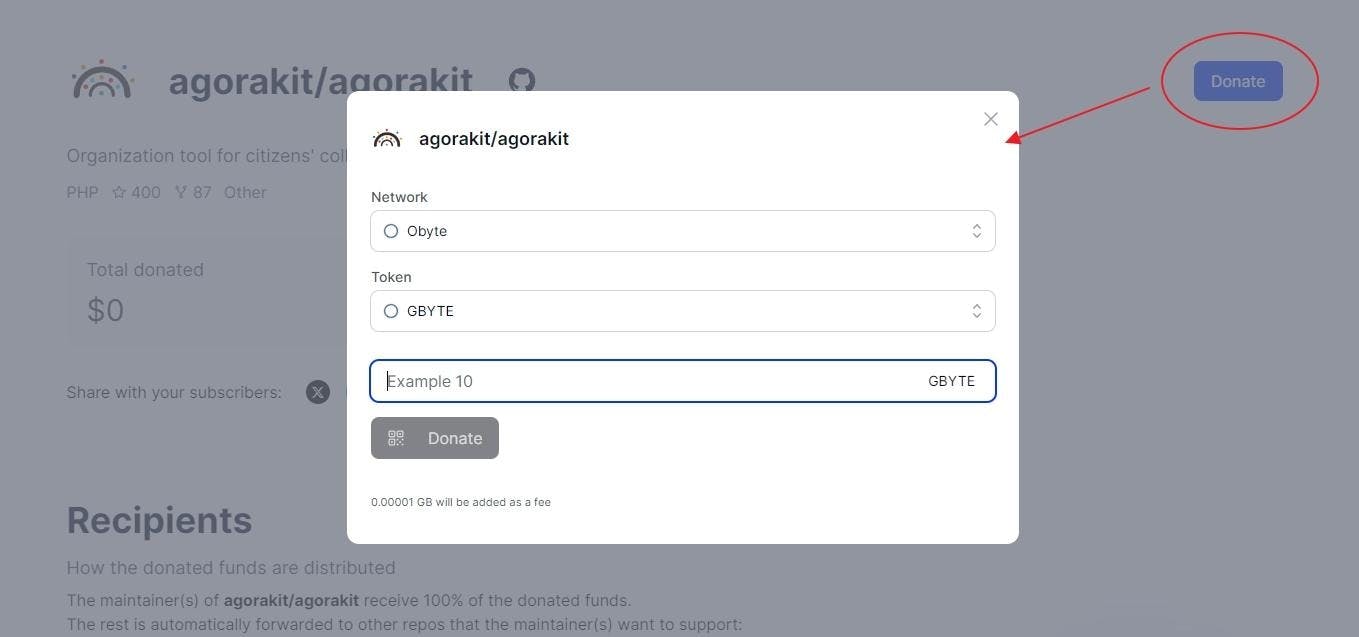Open the agorakit/agorakit maintainer link
This screenshot has height=637, width=1359.
click(290, 600)
